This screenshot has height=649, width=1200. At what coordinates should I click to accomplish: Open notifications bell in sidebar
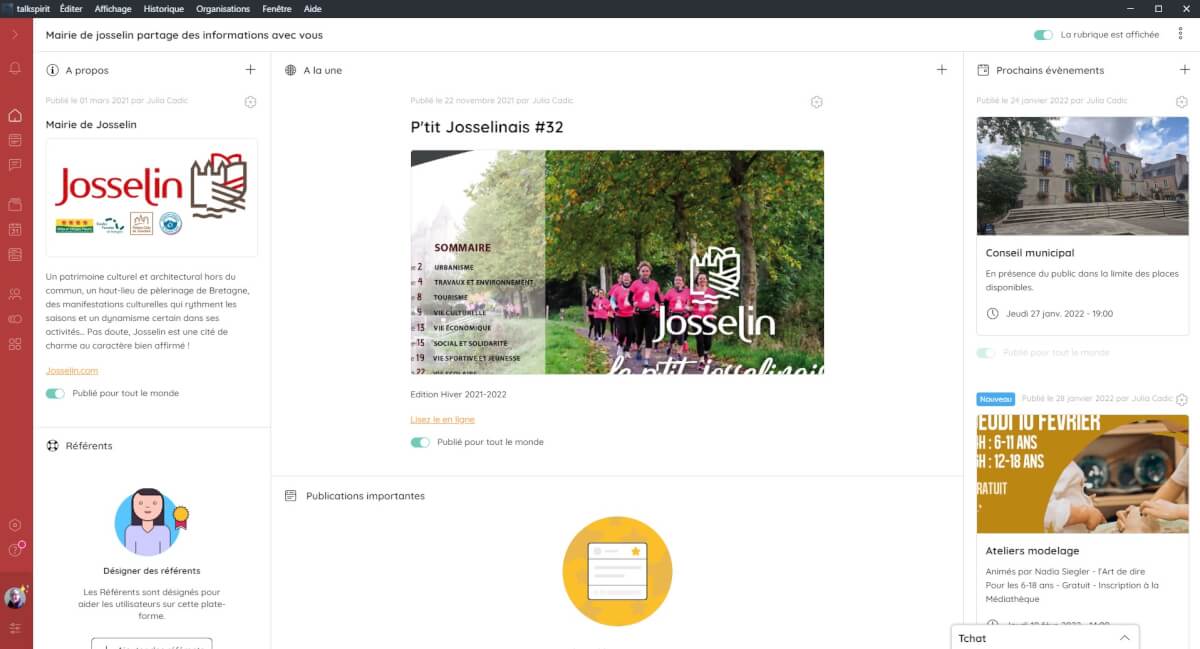click(x=15, y=69)
